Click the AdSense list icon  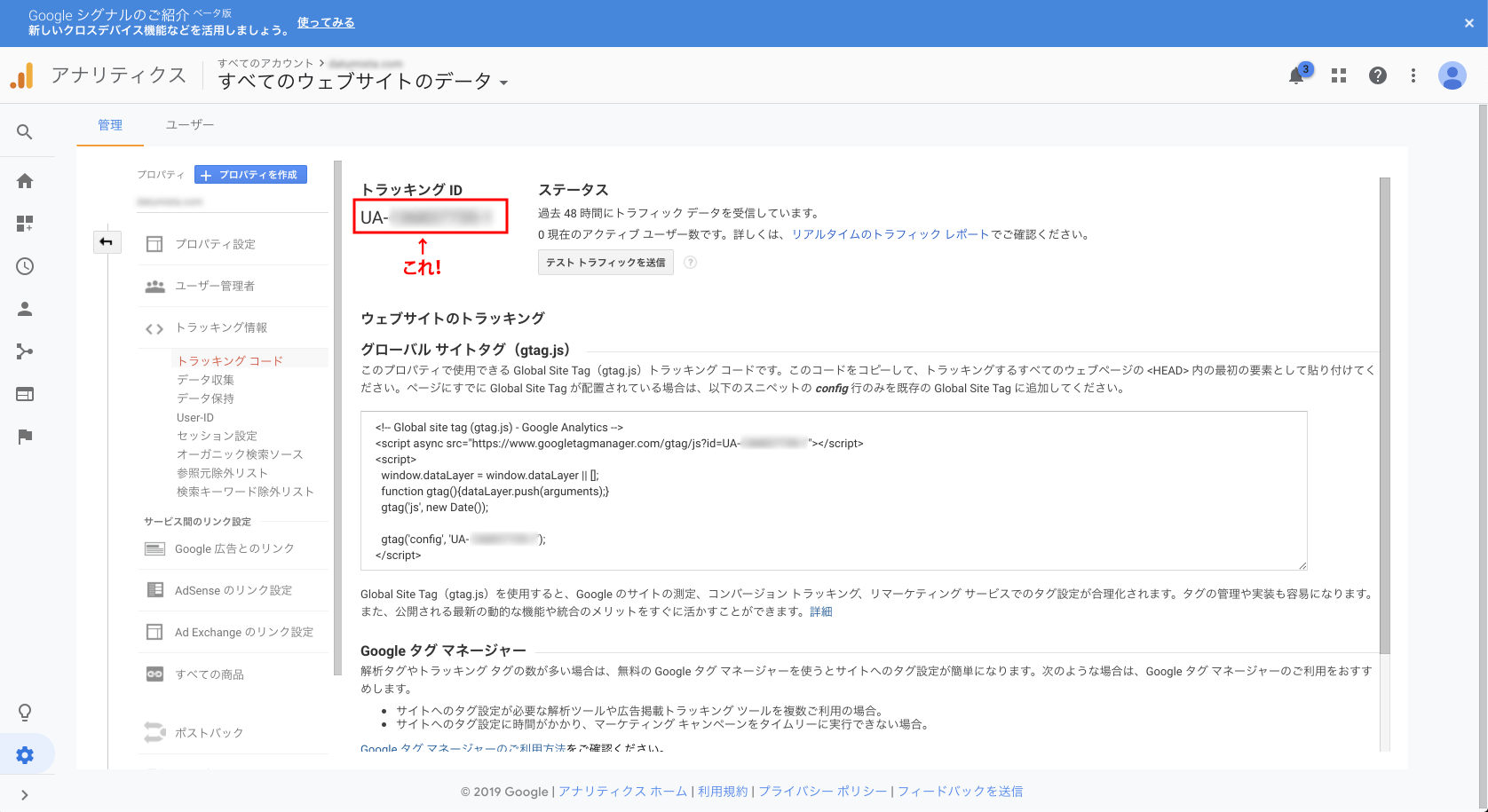tap(154, 590)
